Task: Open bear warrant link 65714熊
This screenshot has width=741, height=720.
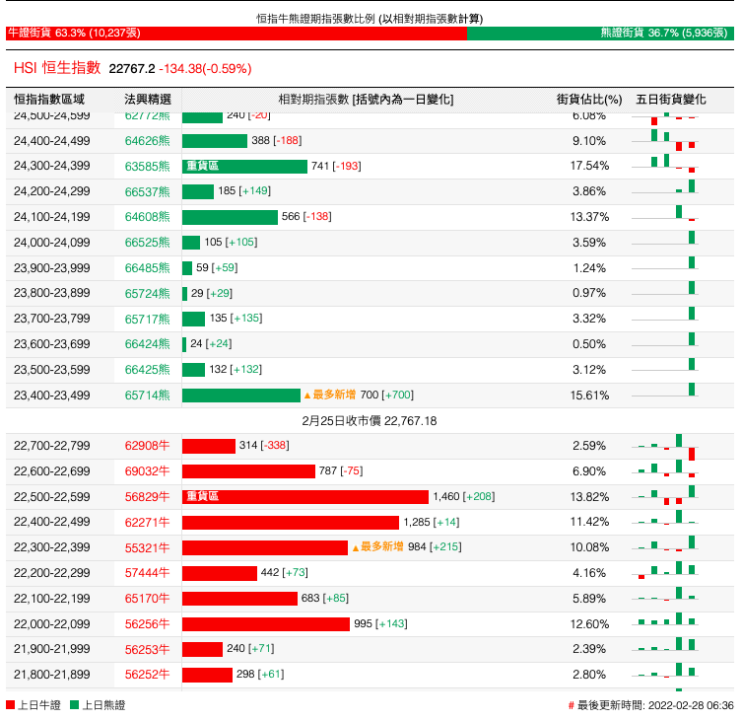Action: click(147, 395)
